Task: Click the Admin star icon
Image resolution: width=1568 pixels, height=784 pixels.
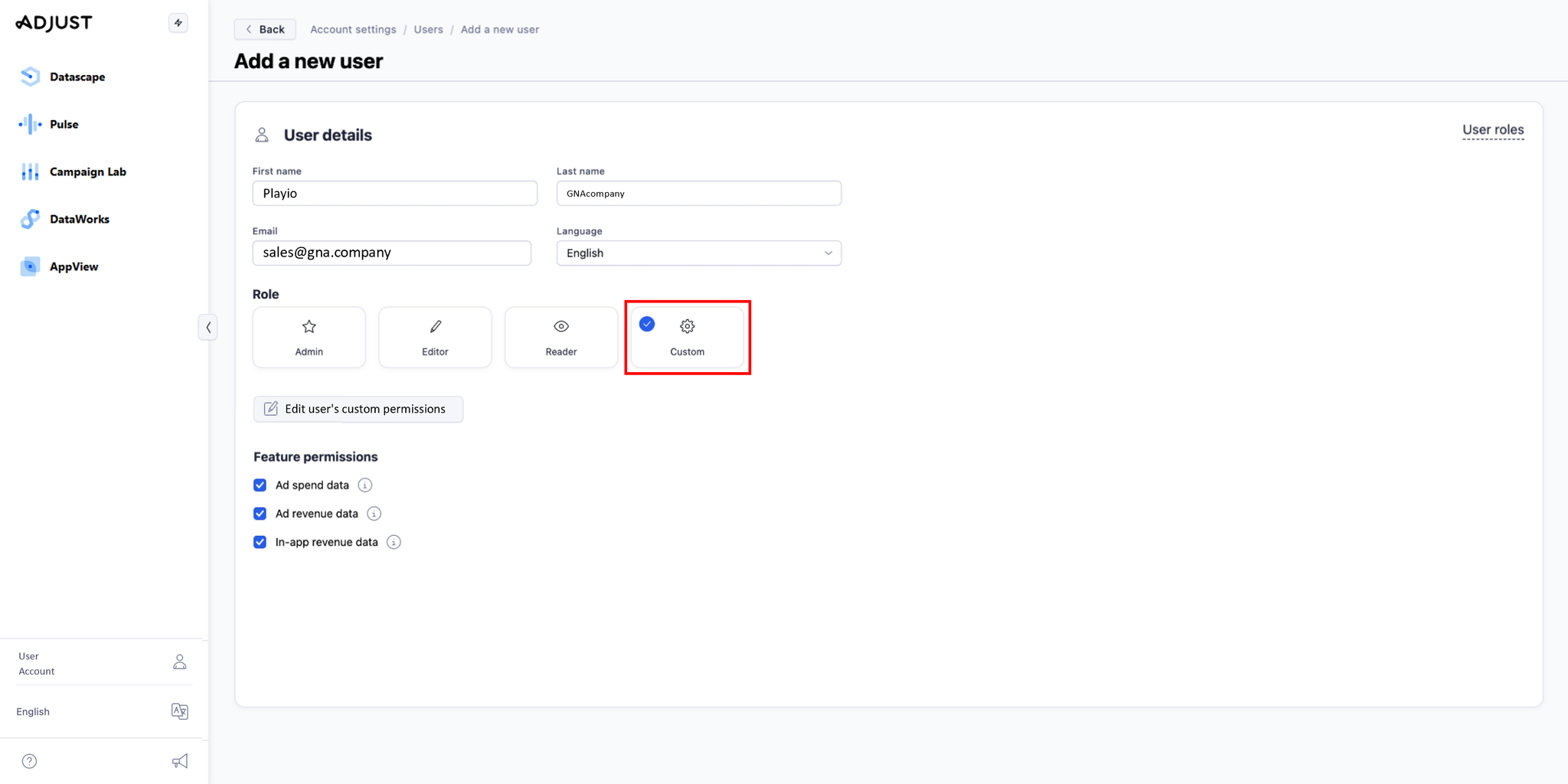Action: click(x=309, y=327)
